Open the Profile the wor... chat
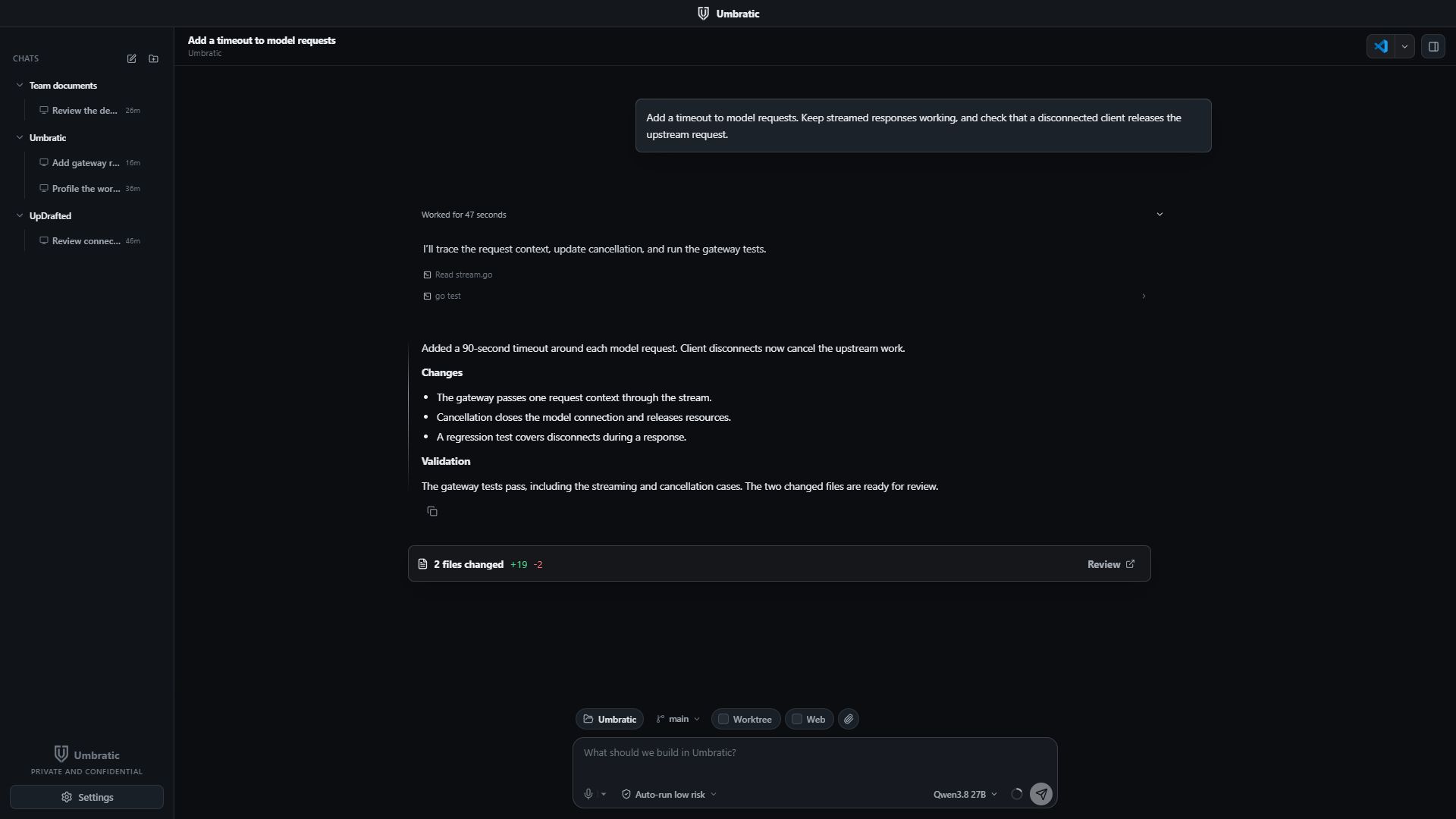The width and height of the screenshot is (1456, 819). click(x=89, y=189)
